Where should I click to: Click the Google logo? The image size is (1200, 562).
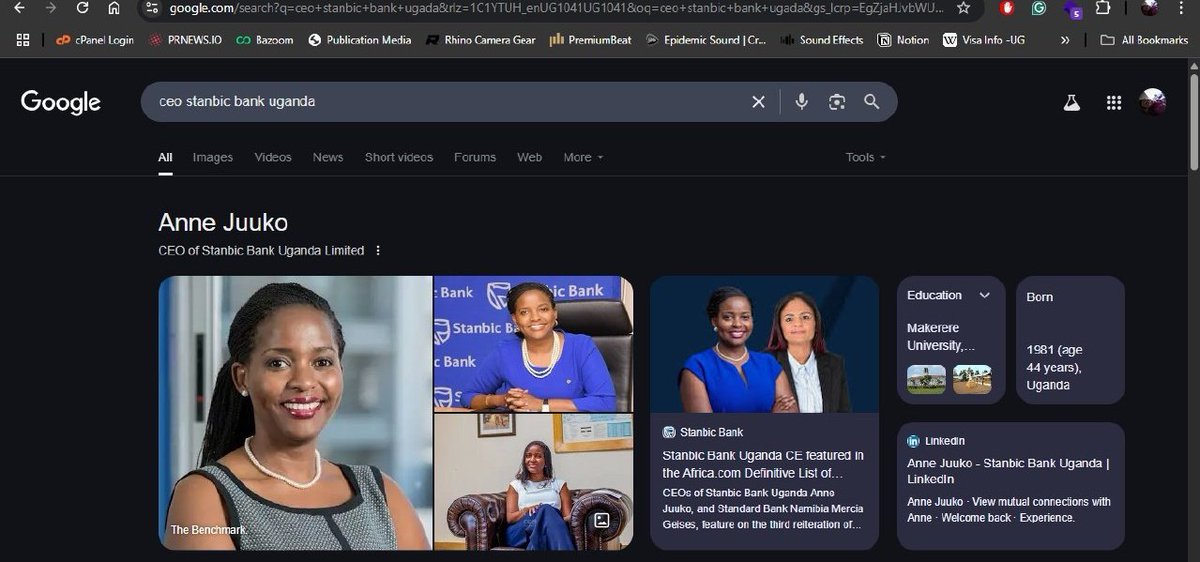[61, 102]
